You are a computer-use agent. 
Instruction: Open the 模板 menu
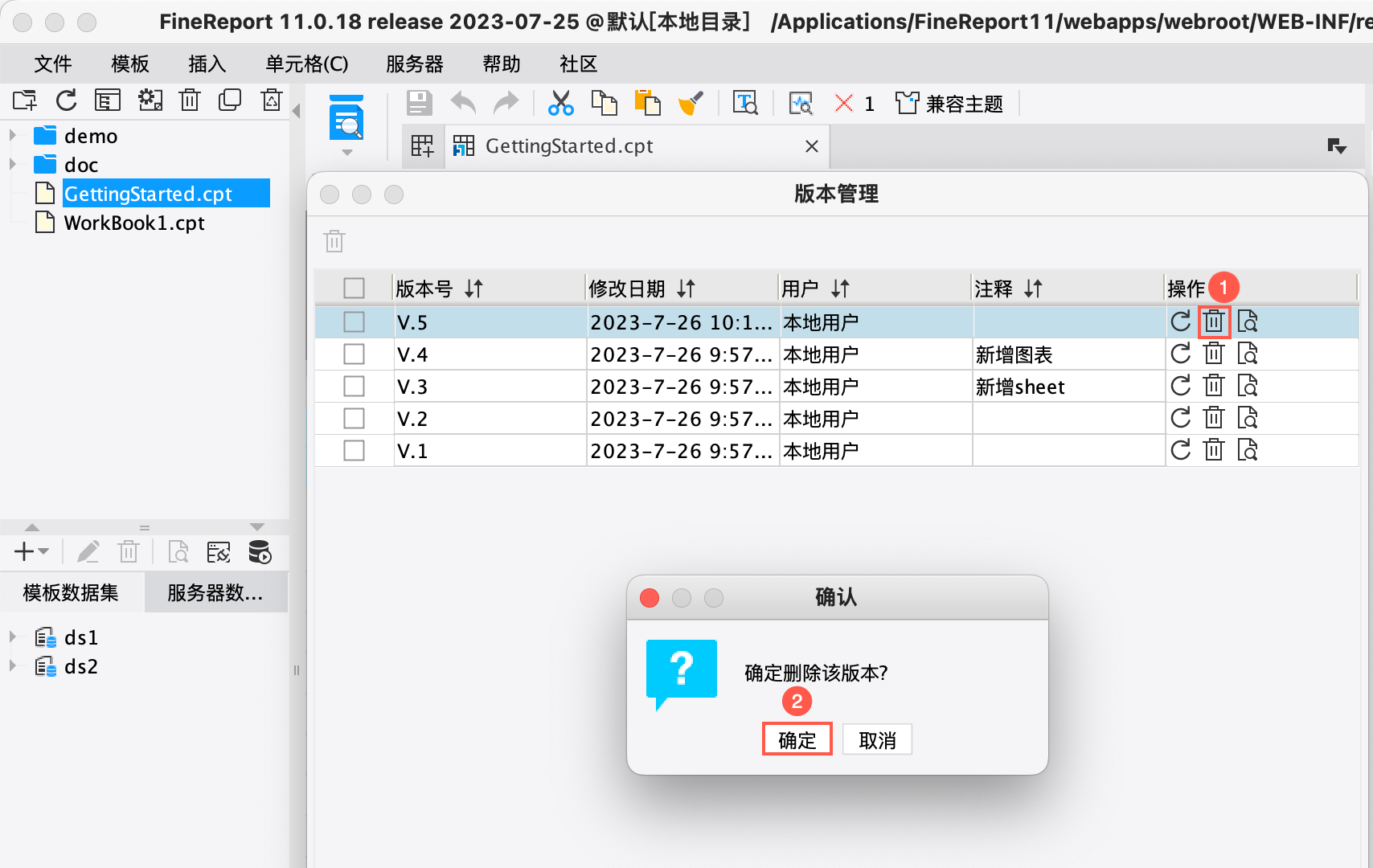(130, 63)
